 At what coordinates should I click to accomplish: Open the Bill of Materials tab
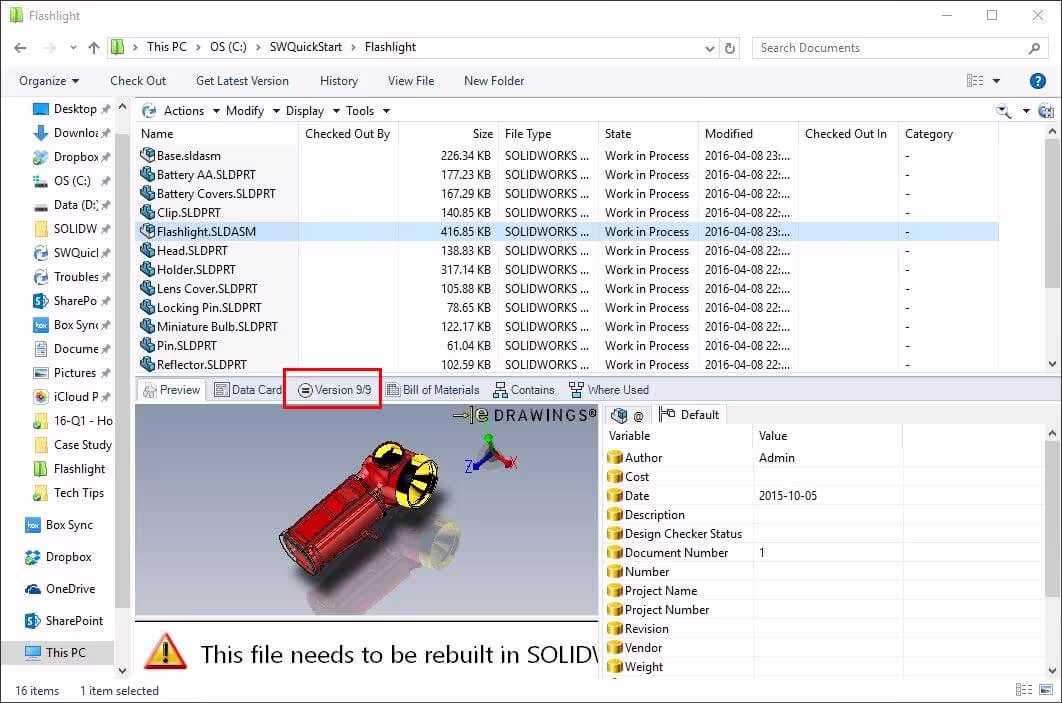(x=432, y=390)
